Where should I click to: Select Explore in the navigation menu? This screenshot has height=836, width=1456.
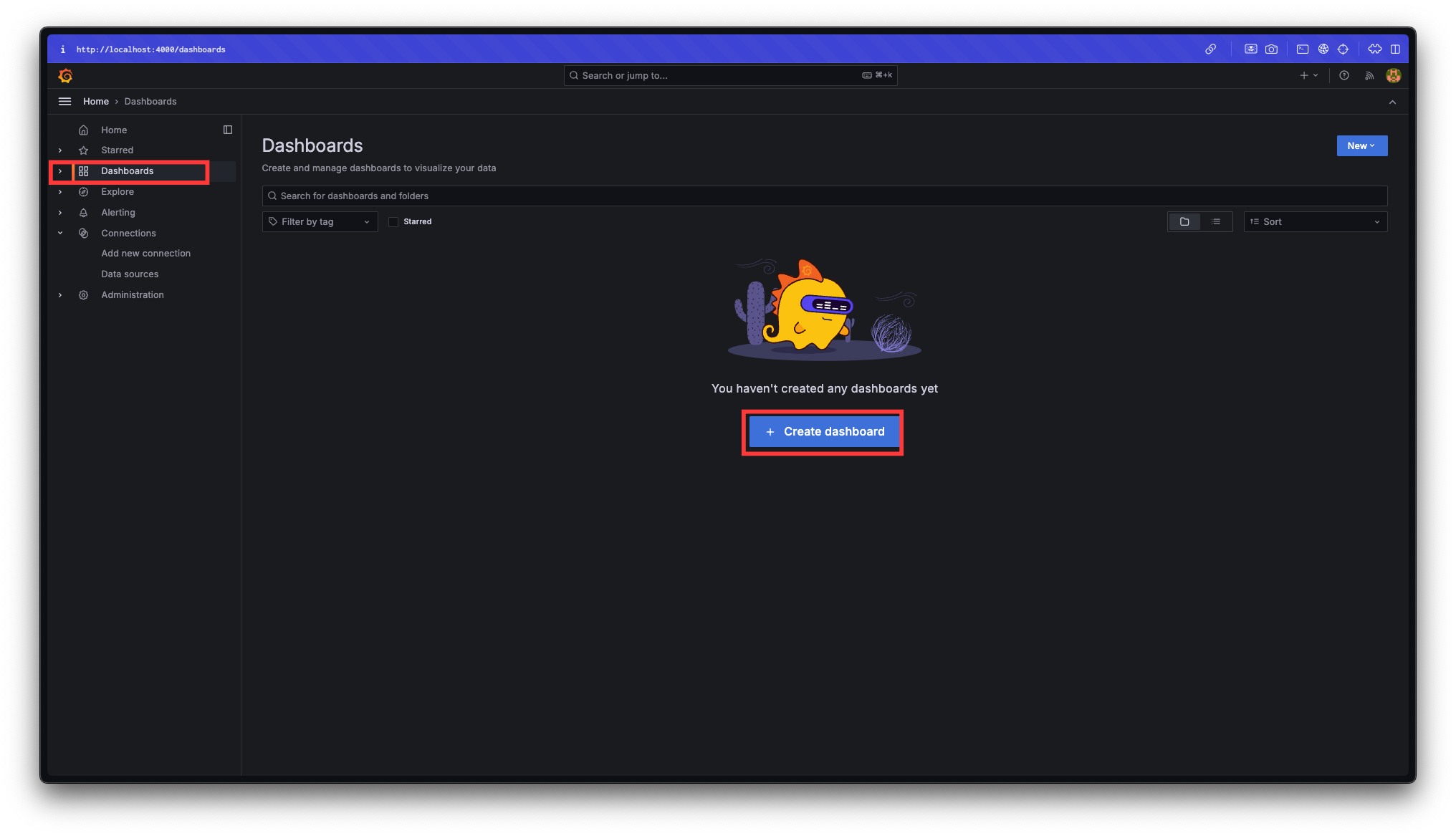pyautogui.click(x=118, y=191)
